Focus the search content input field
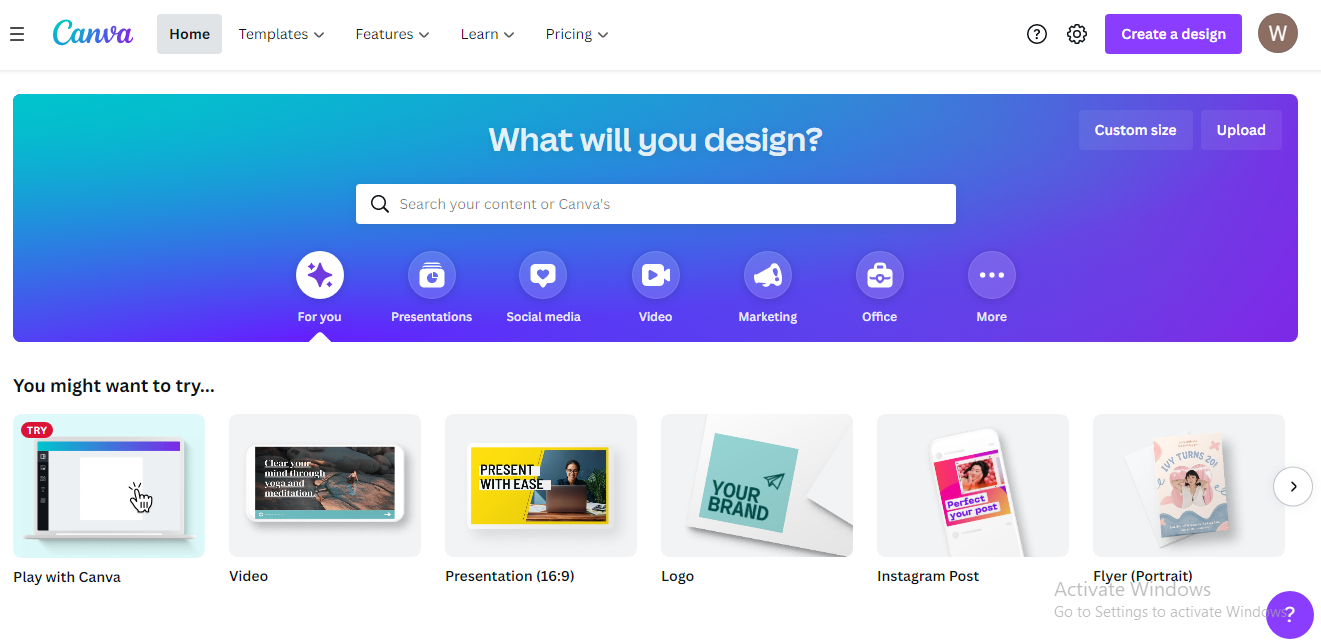This screenshot has height=643, width=1321. click(x=656, y=204)
